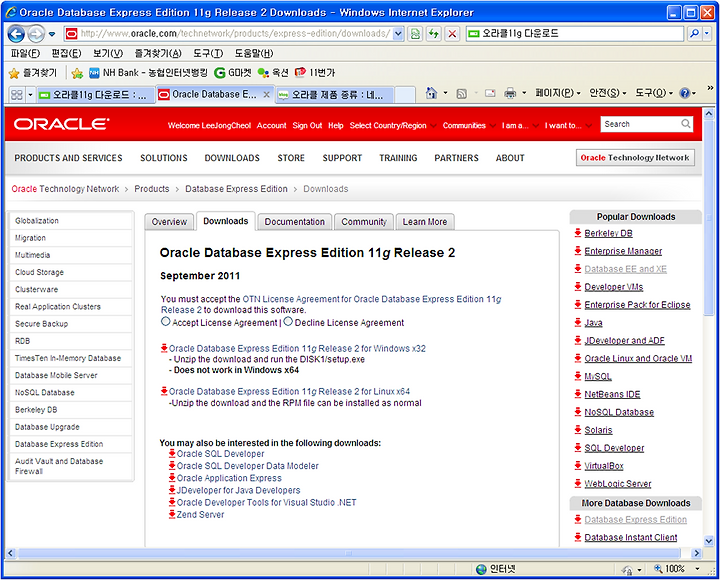This screenshot has width=720, height=580.
Task: Click download icon beside SQL Developer in Popular Downloads
Action: [x=578, y=447]
